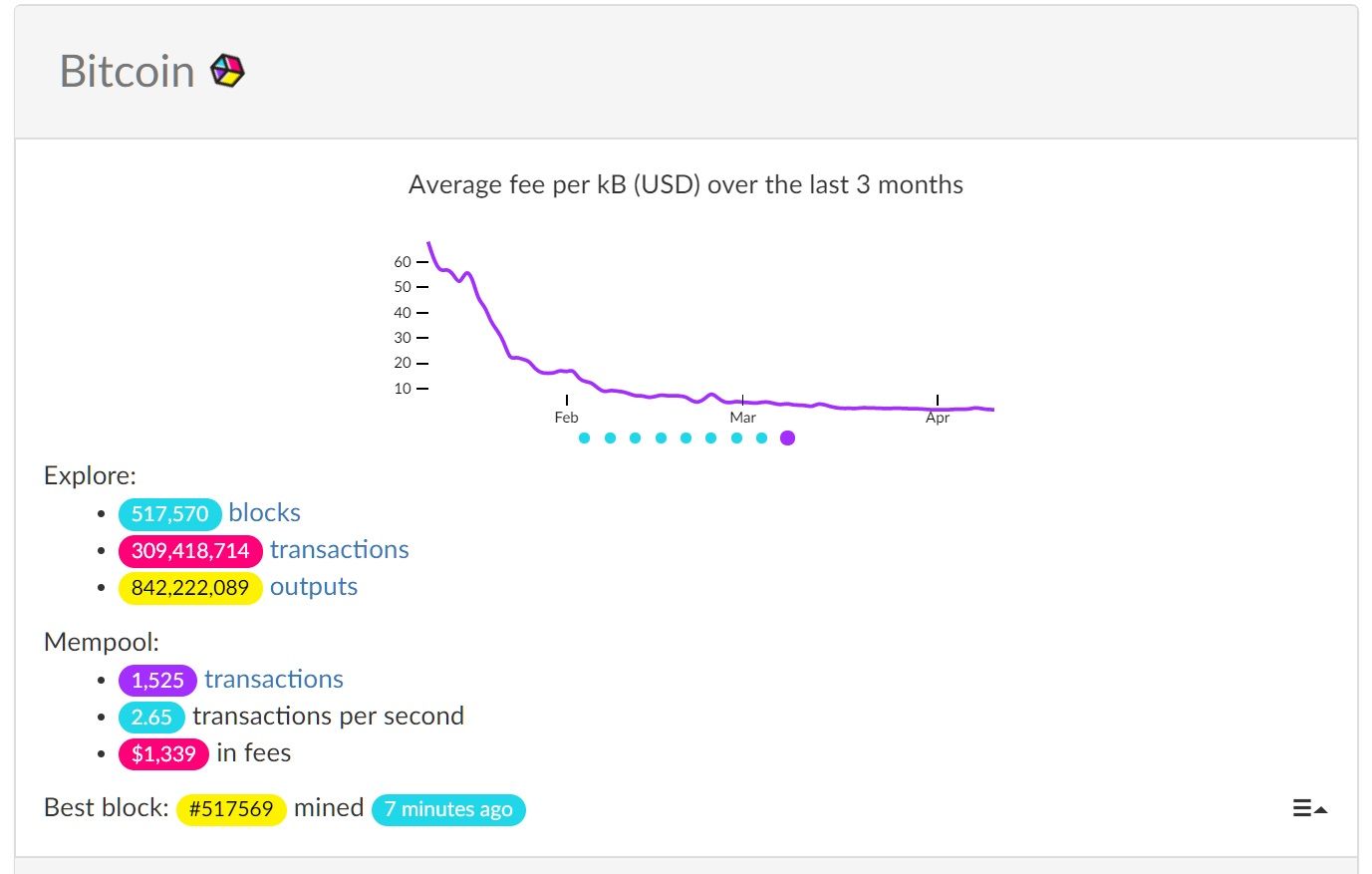Open the outputs link

click(x=313, y=587)
